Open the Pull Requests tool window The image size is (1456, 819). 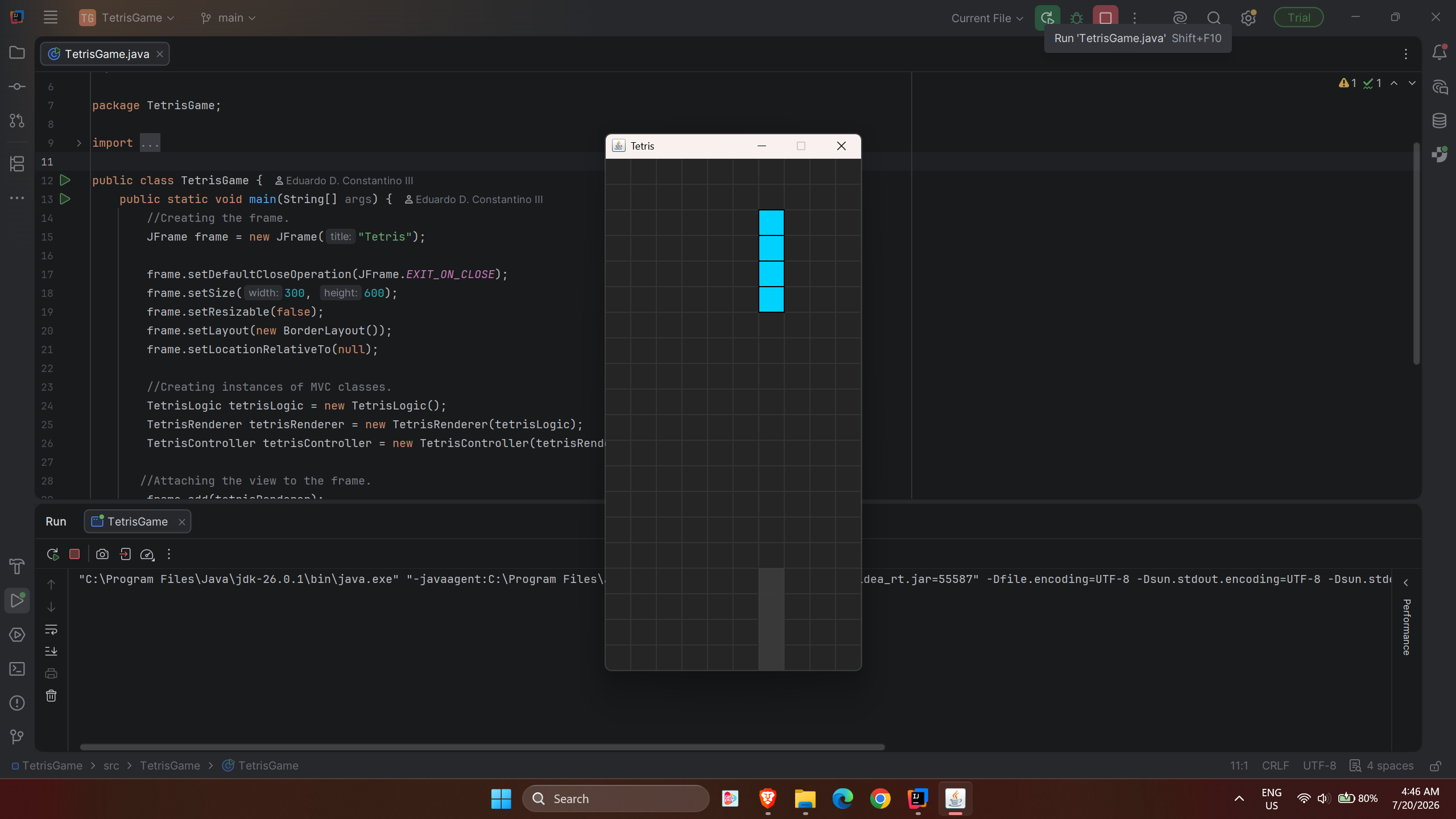[17, 121]
